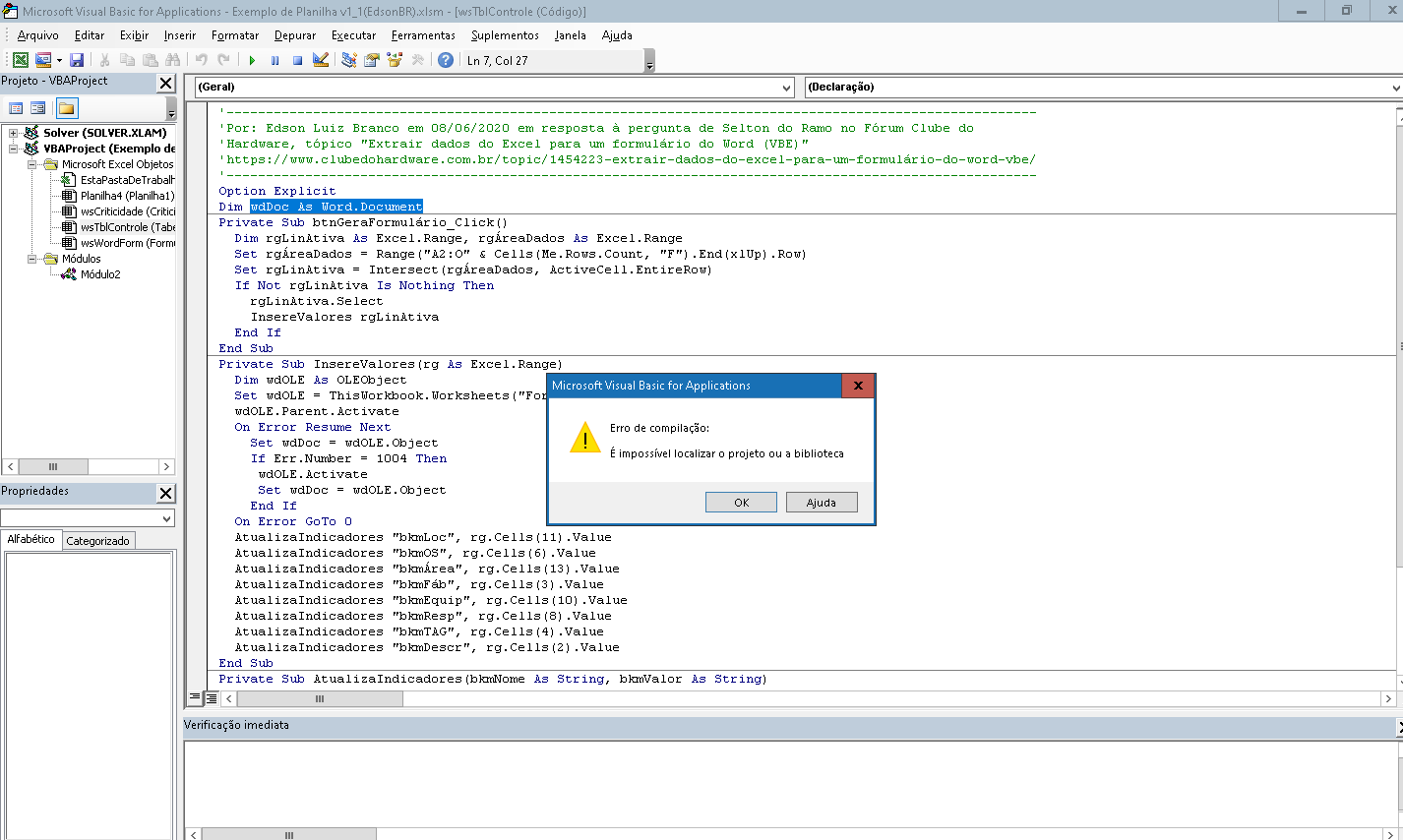
Task: Click the Insert UserForm toolbar icon
Action: [43, 60]
